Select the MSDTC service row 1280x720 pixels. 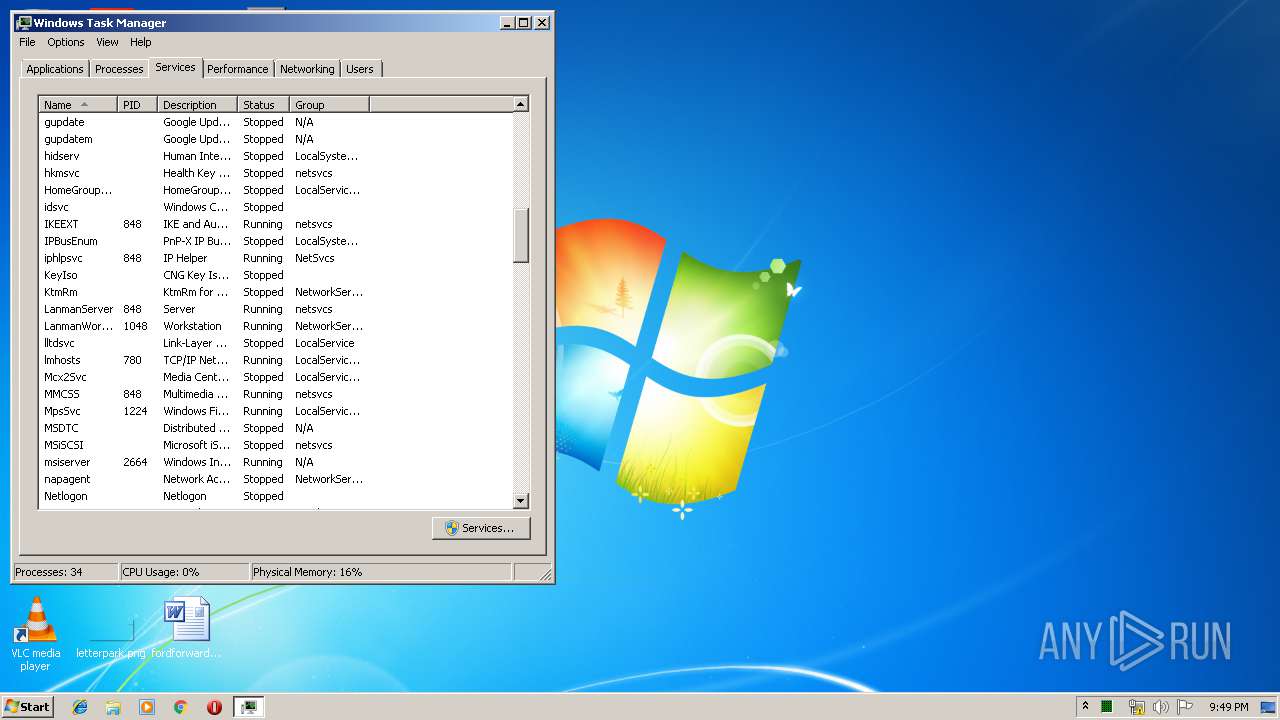tap(275, 428)
